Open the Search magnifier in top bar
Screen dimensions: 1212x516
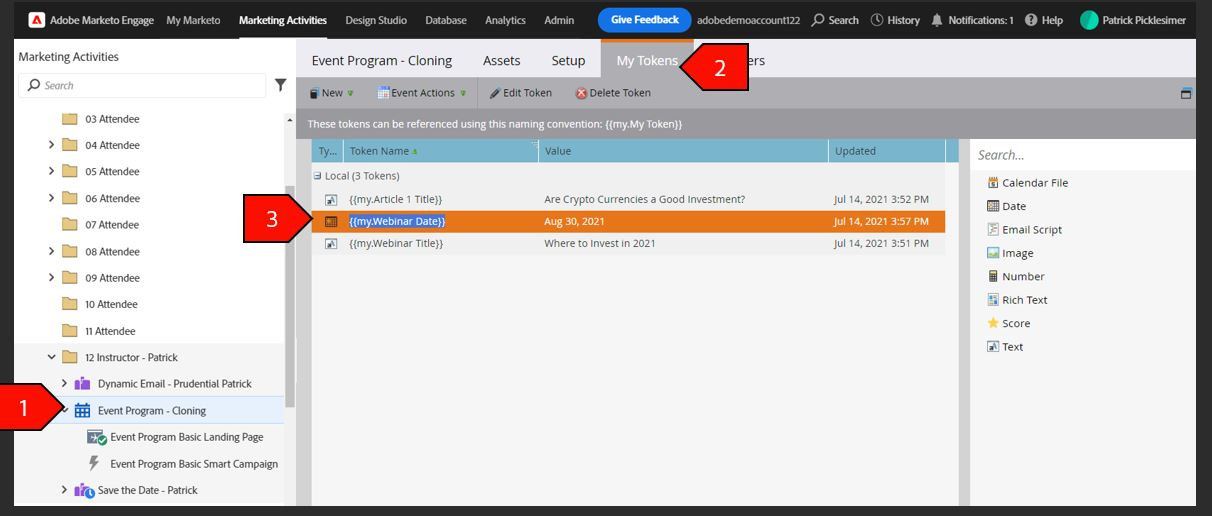pyautogui.click(x=817, y=20)
